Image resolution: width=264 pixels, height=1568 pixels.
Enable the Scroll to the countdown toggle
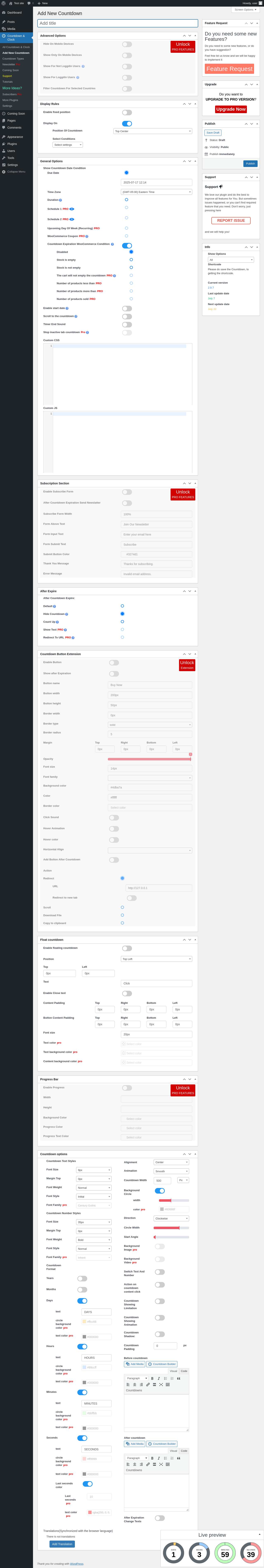tap(127, 317)
